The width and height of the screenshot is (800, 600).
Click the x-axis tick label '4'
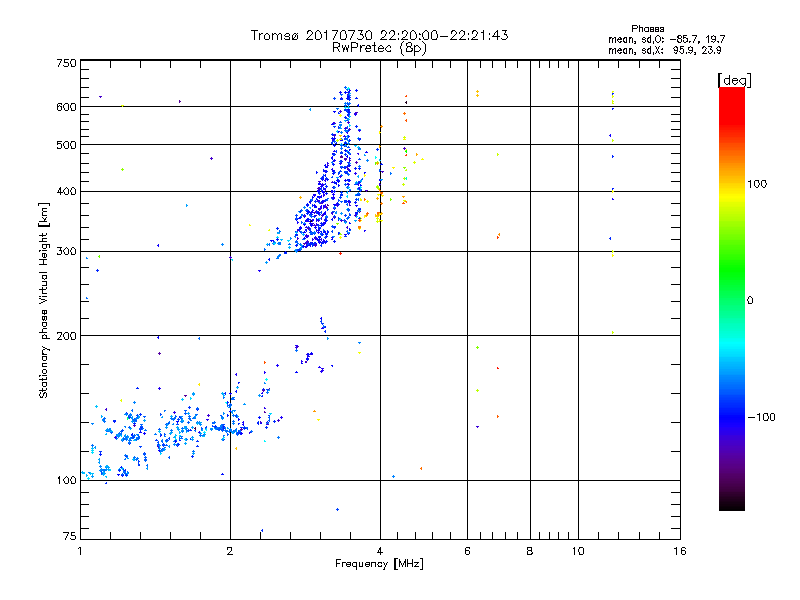380,551
